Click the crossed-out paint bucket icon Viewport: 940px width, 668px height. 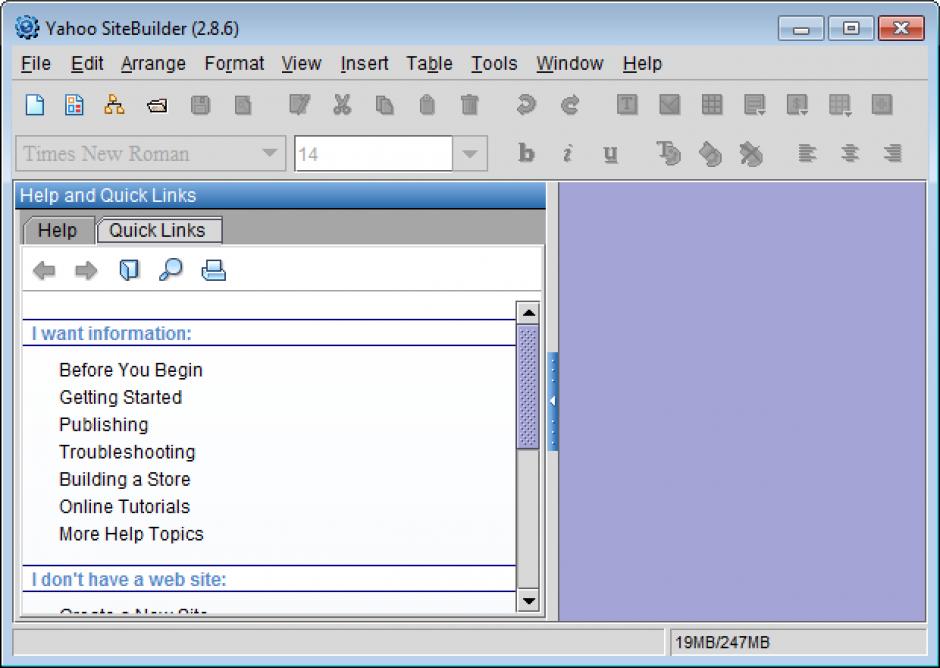tap(751, 154)
